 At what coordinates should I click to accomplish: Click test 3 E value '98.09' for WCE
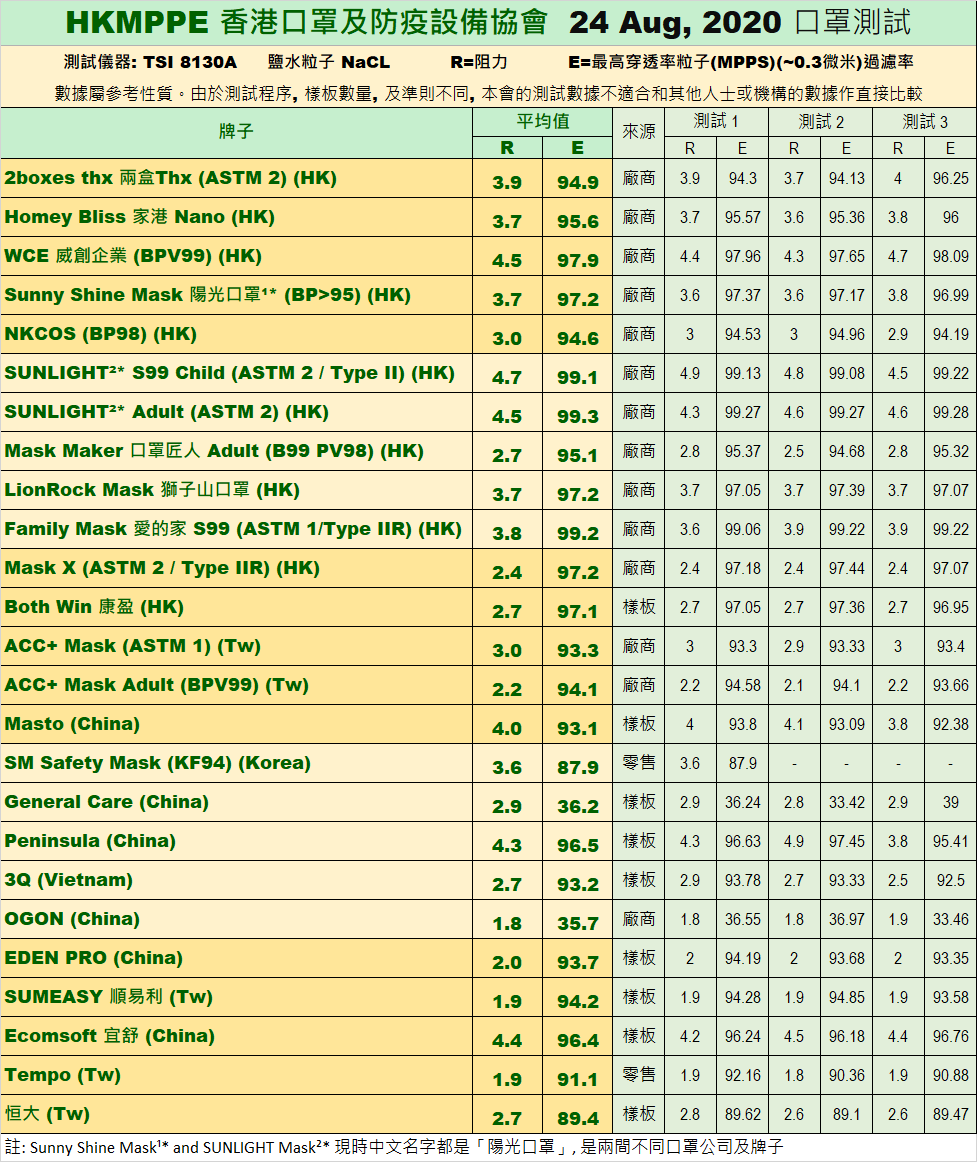coord(950,256)
